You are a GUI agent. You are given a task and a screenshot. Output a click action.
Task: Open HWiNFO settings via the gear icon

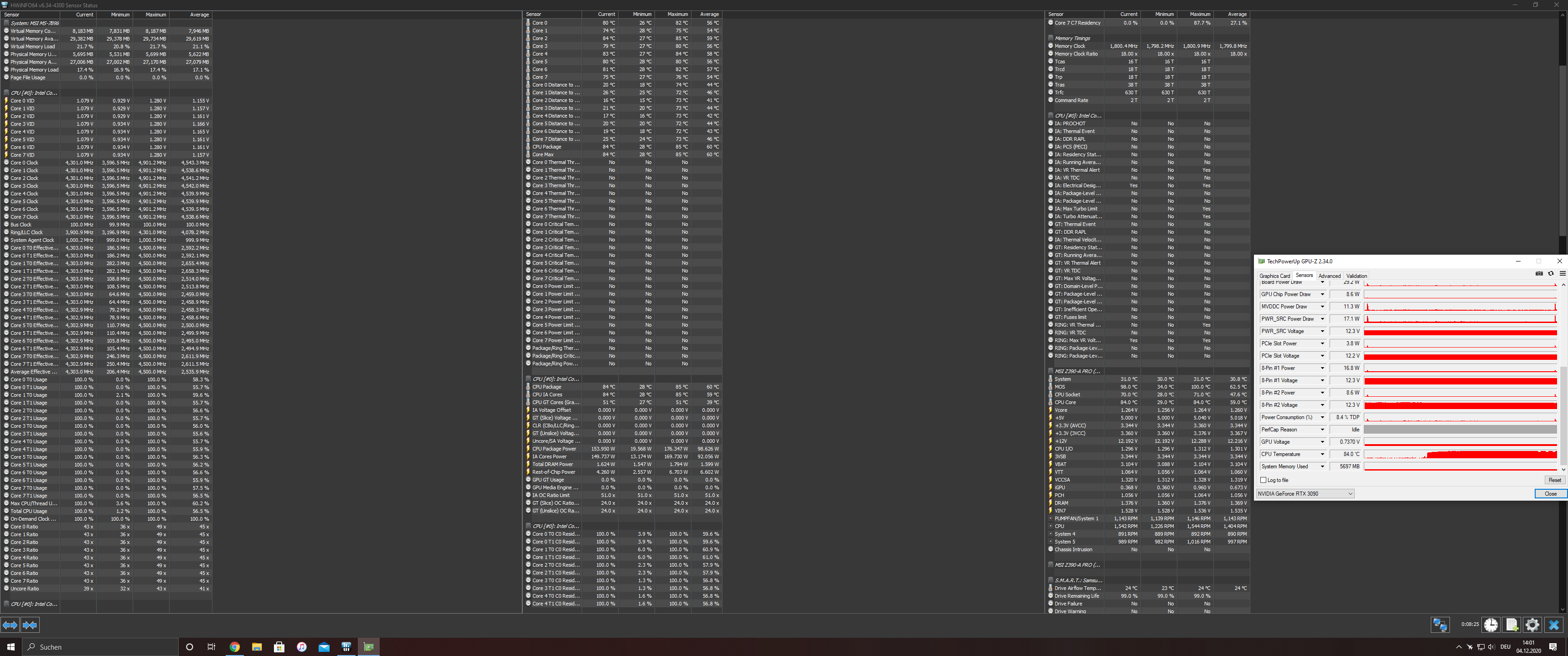[x=1533, y=625]
